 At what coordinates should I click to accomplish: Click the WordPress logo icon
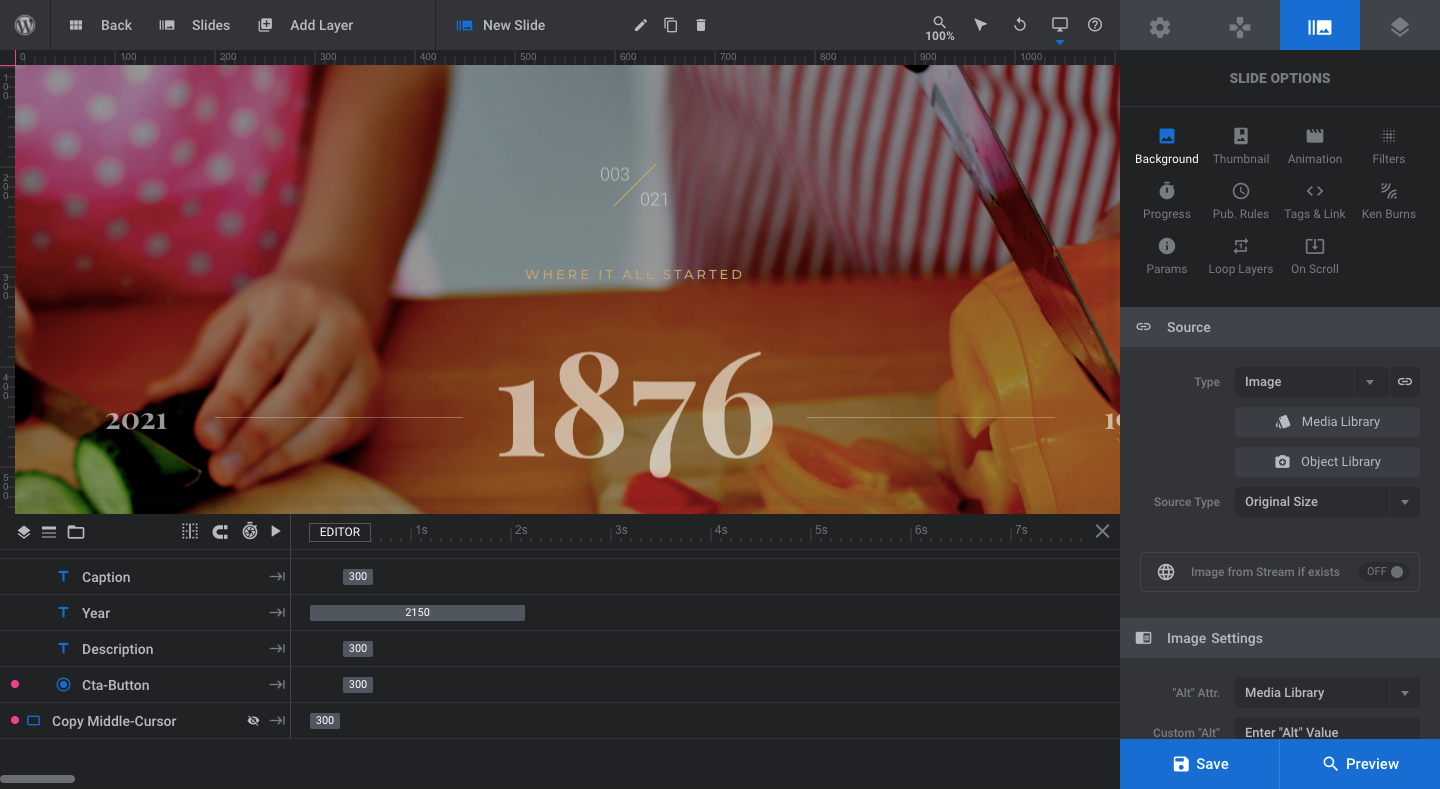[25, 25]
